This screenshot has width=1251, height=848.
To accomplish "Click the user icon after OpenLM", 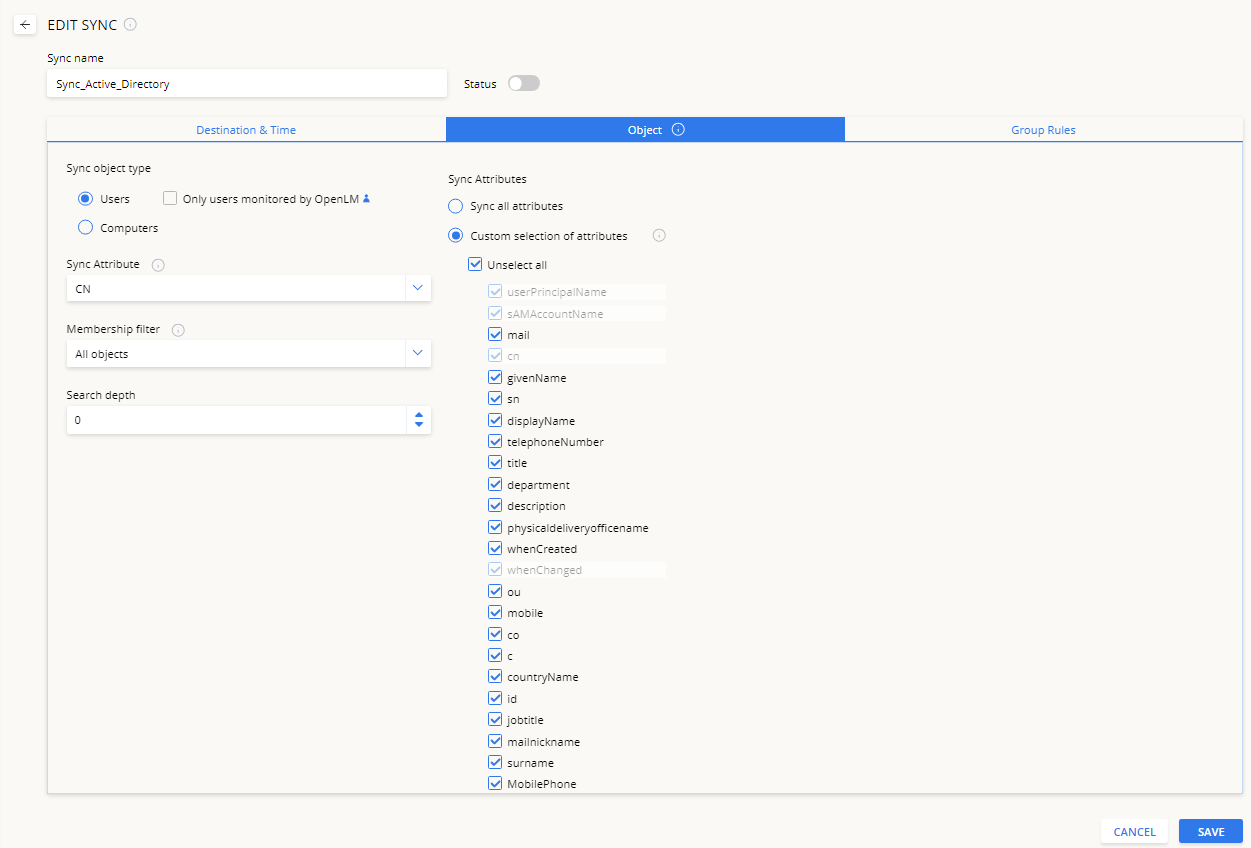I will pos(366,199).
